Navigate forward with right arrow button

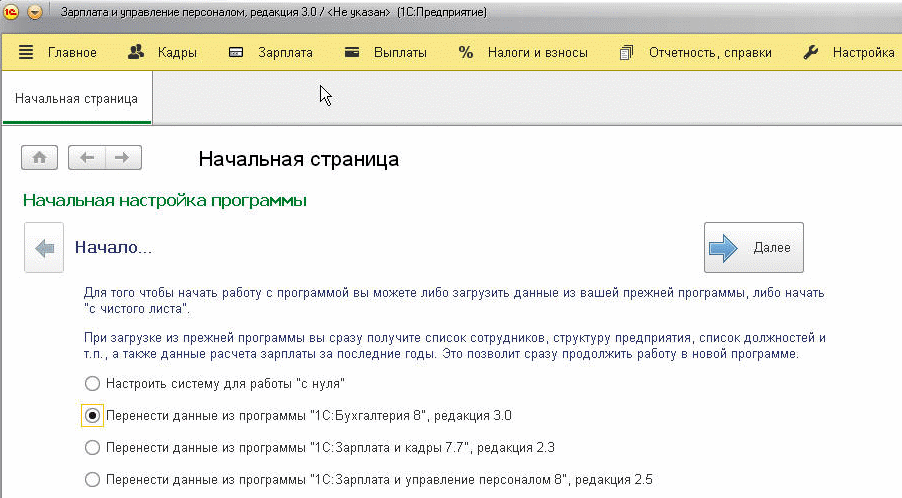pyautogui.click(x=123, y=158)
